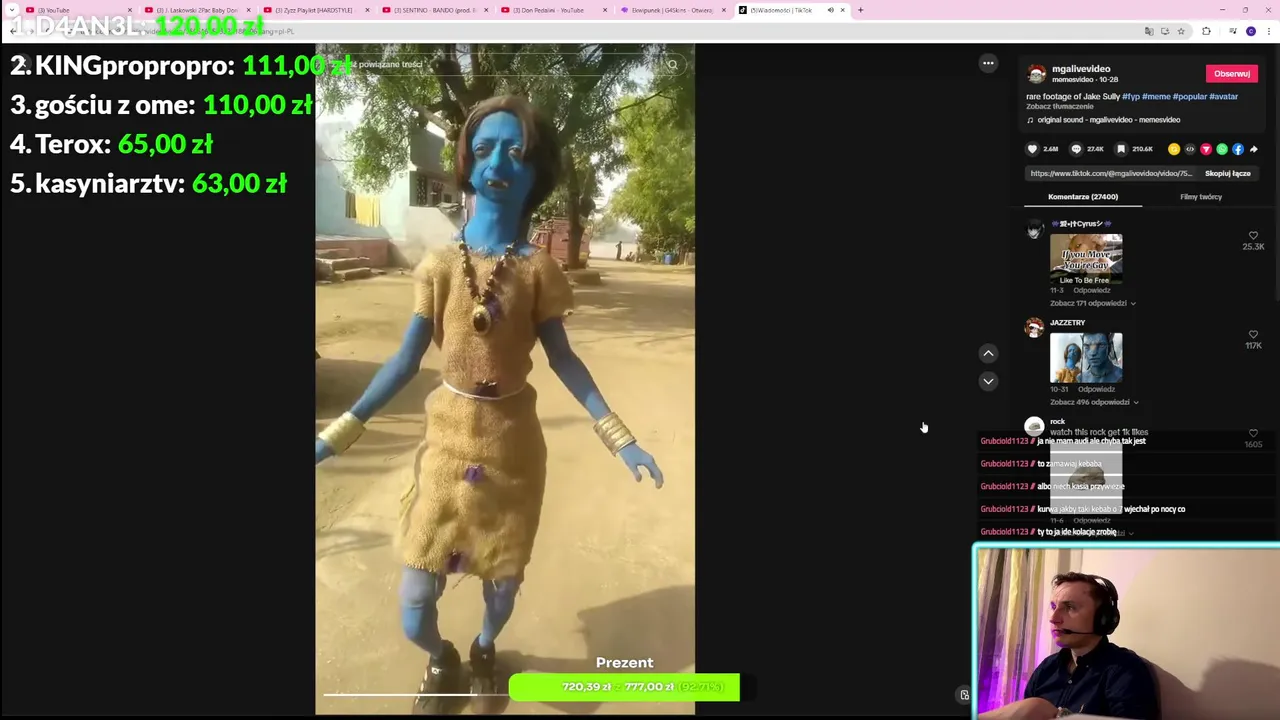Open a new browser tab with plus
Viewport: 1280px width, 720px height.
(x=860, y=10)
